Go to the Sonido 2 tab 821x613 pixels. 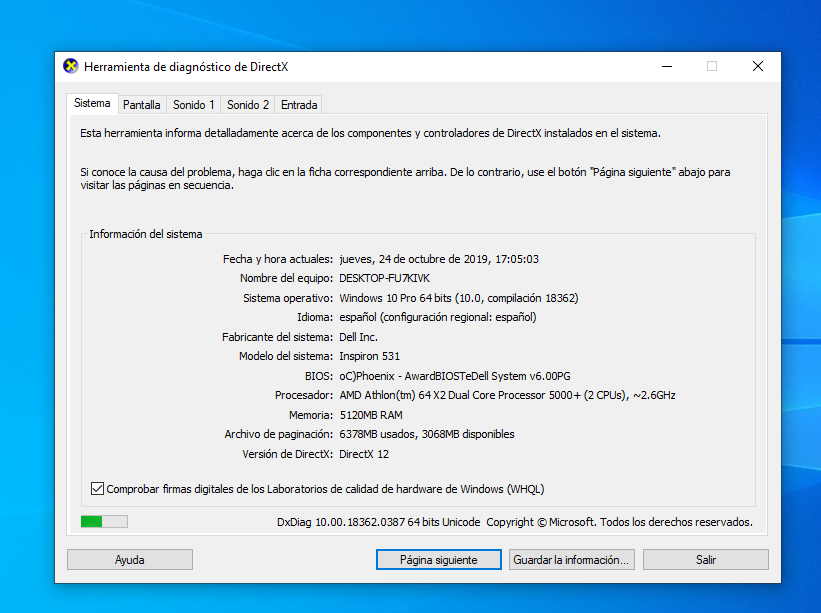(248, 105)
